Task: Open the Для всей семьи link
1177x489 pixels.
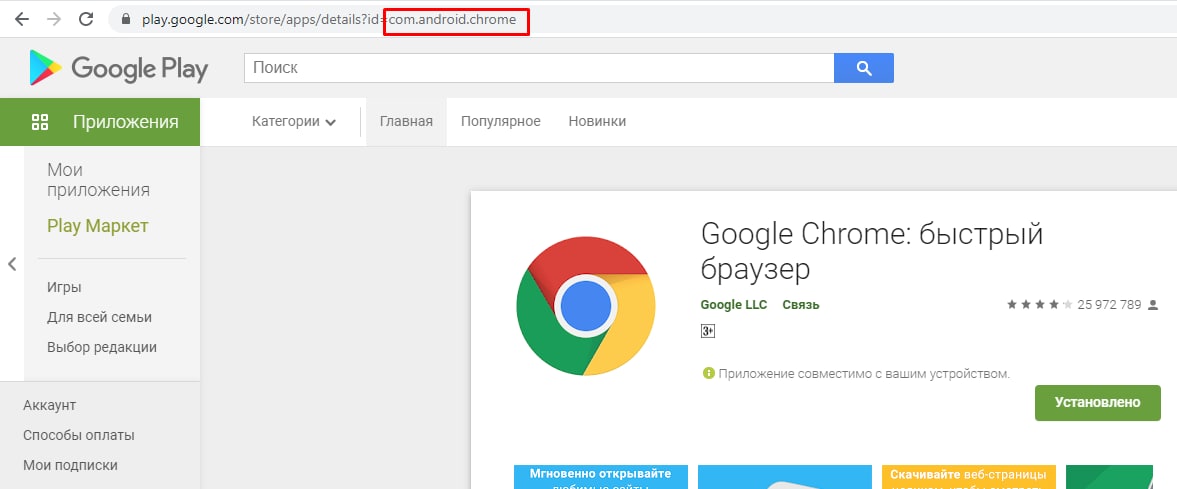Action: (x=99, y=318)
